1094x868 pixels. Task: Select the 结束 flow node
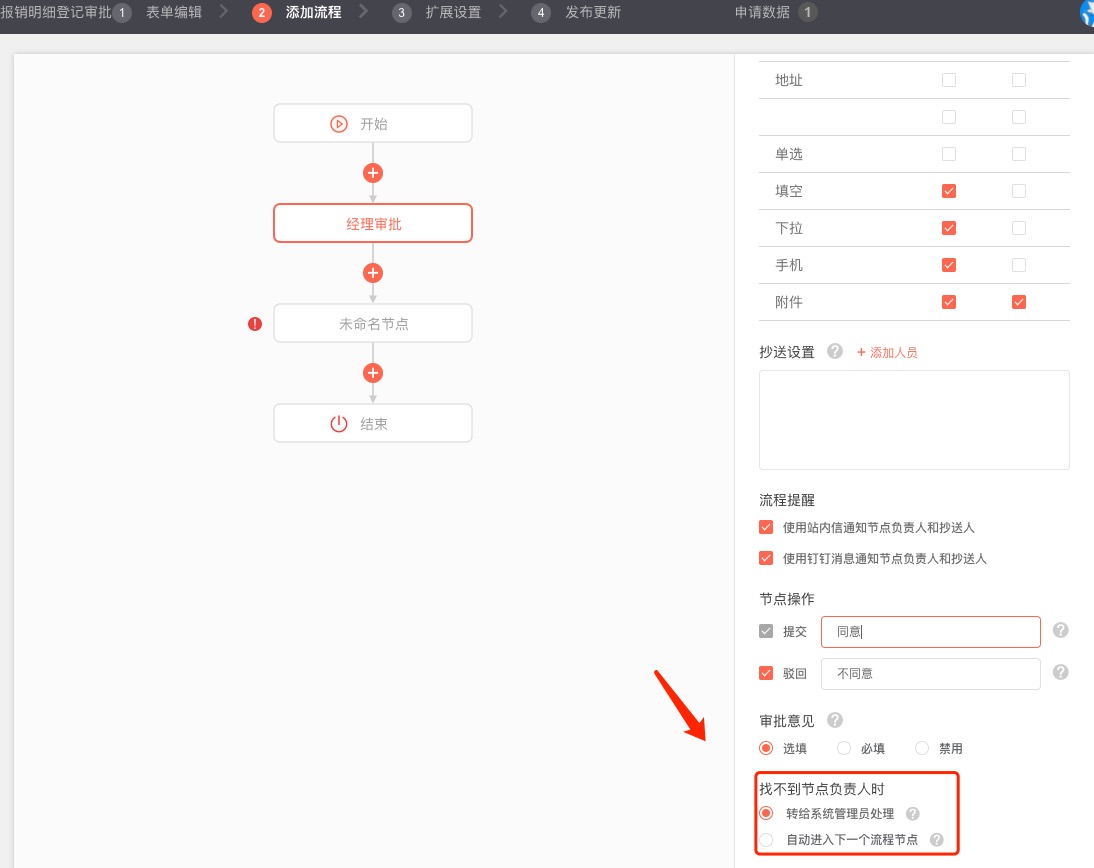click(373, 423)
